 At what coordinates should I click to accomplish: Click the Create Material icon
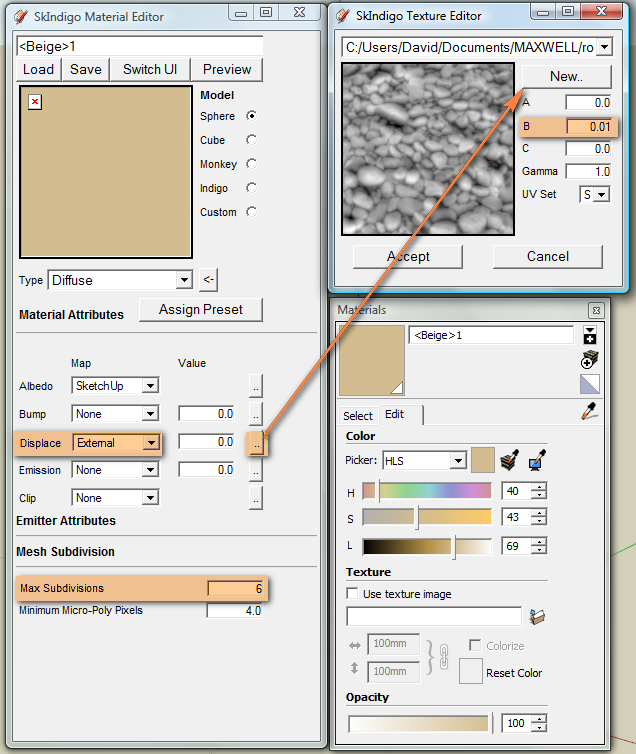click(x=590, y=360)
